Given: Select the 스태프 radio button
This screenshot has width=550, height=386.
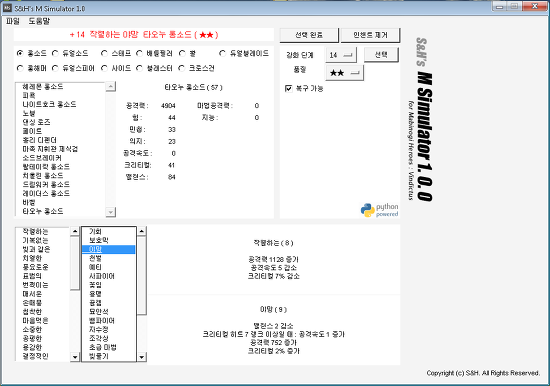Looking at the screenshot, I should pyautogui.click(x=104, y=53).
